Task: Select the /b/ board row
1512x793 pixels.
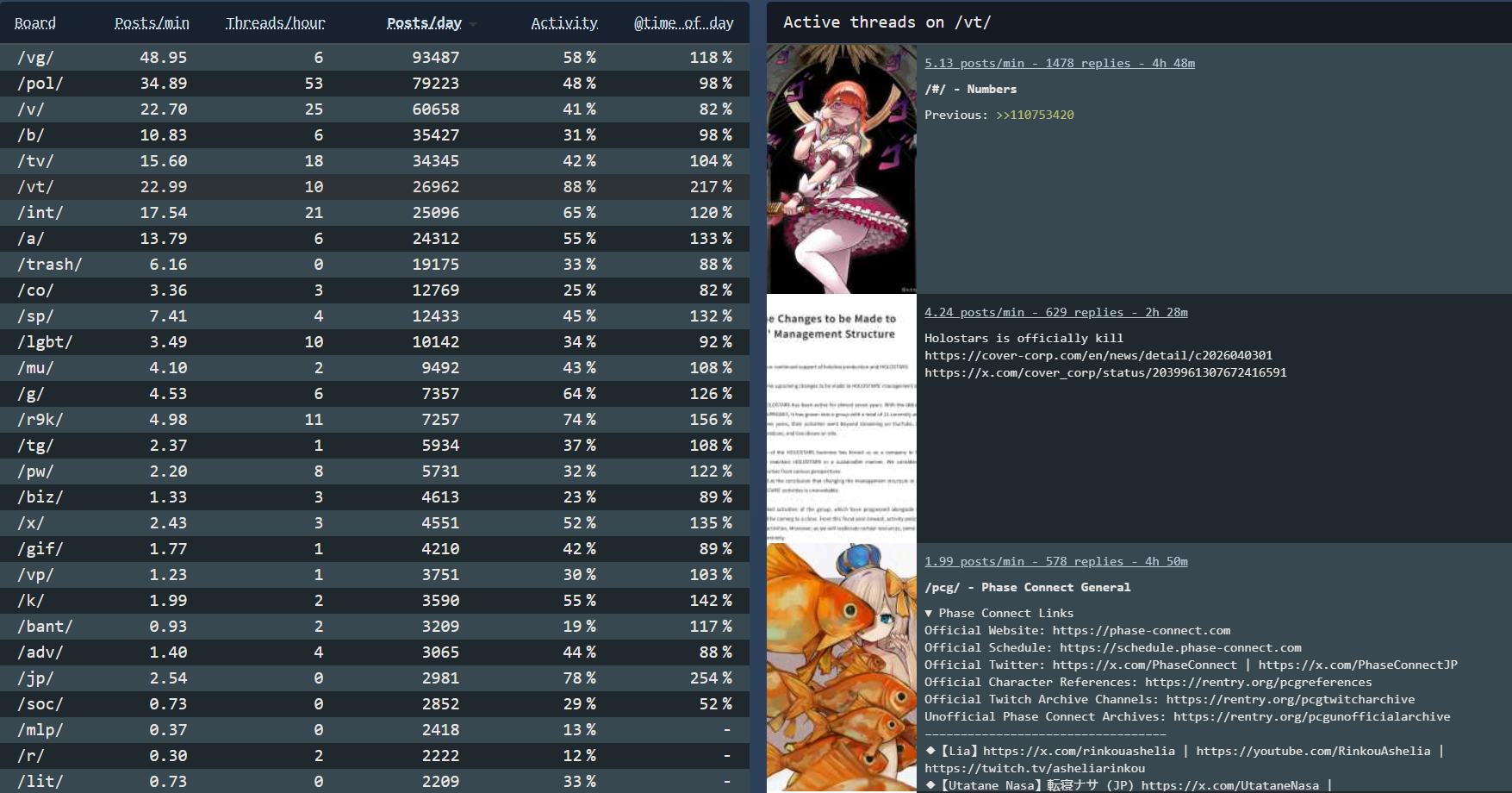Action: pyautogui.click(x=375, y=135)
